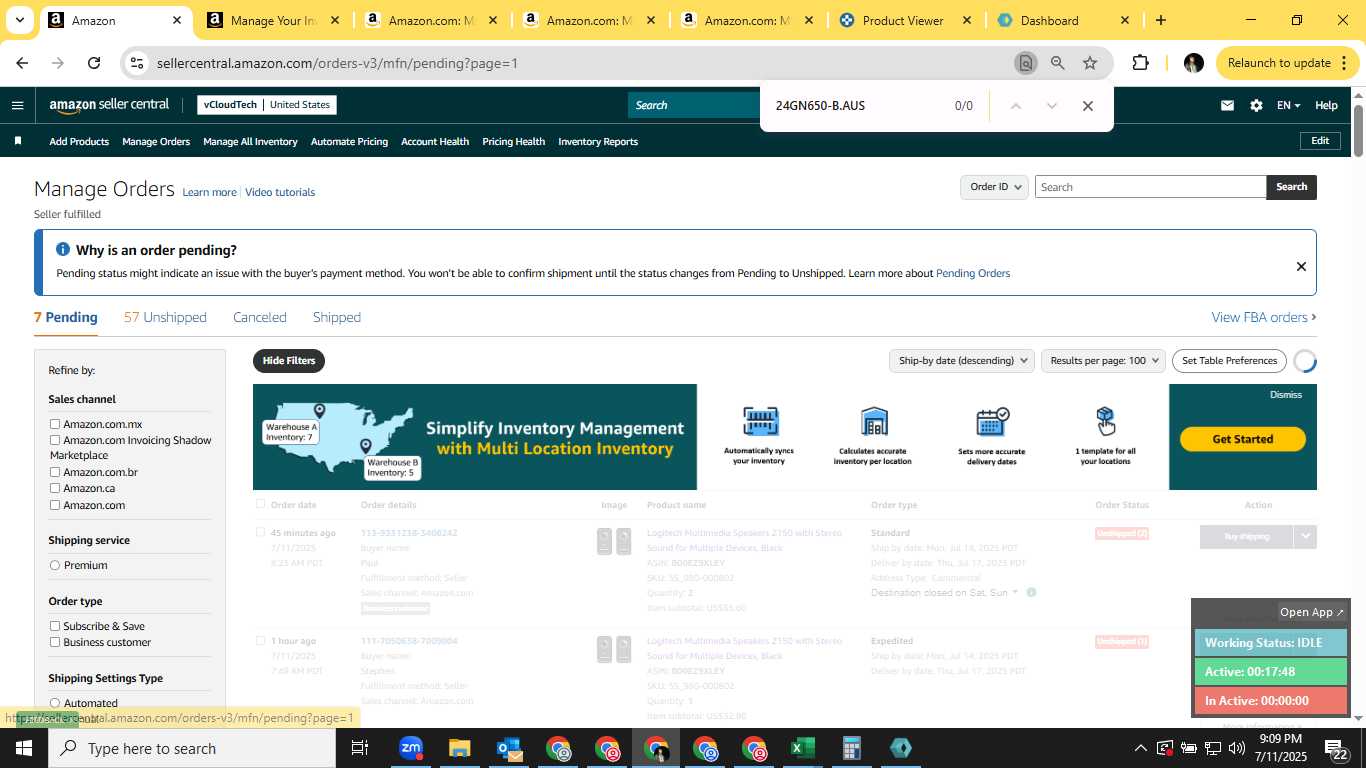Open browser extensions puzzle icon
1366x768 pixels.
(x=1140, y=63)
